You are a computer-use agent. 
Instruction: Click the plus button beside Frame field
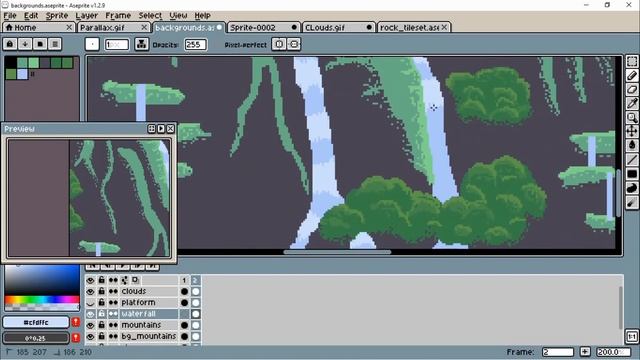pos(585,352)
